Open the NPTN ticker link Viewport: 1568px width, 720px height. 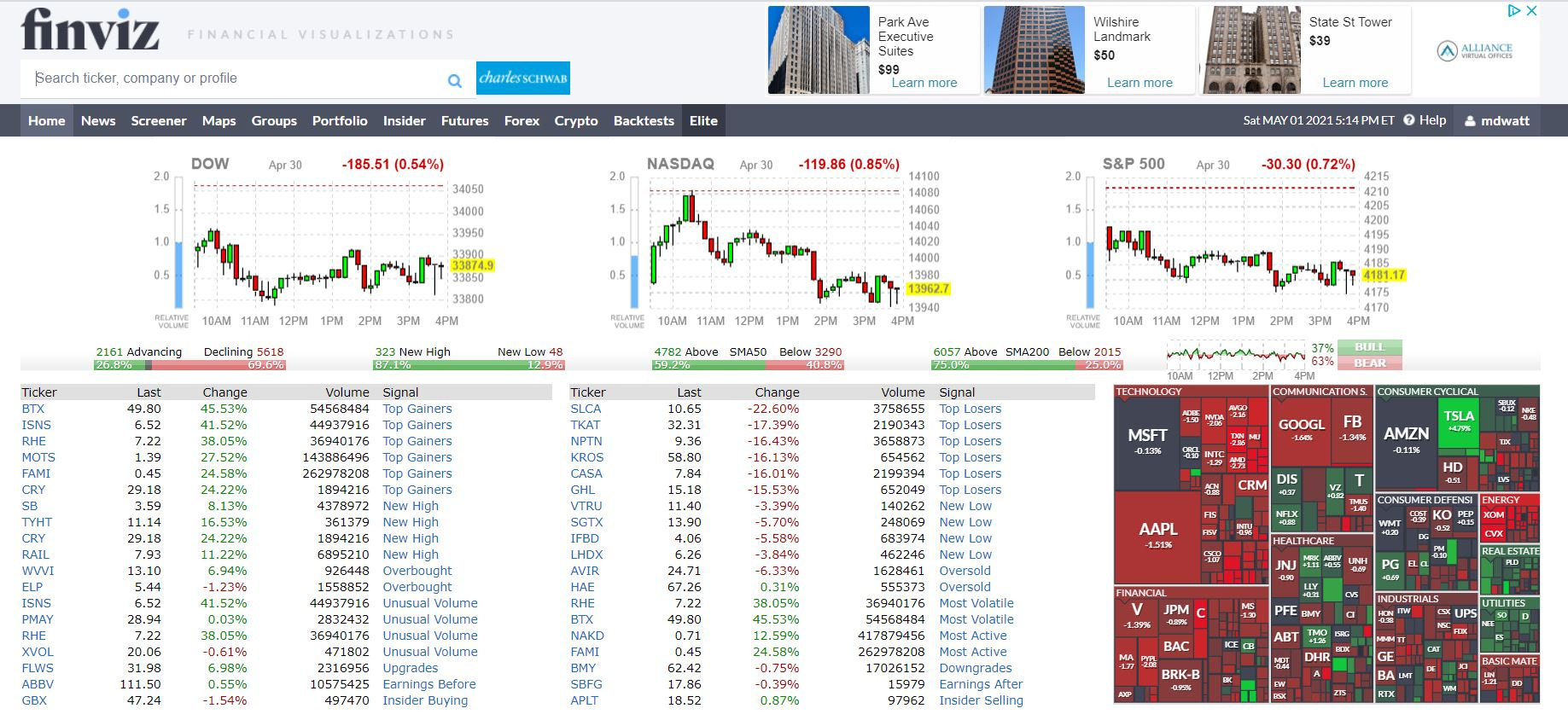pos(586,441)
